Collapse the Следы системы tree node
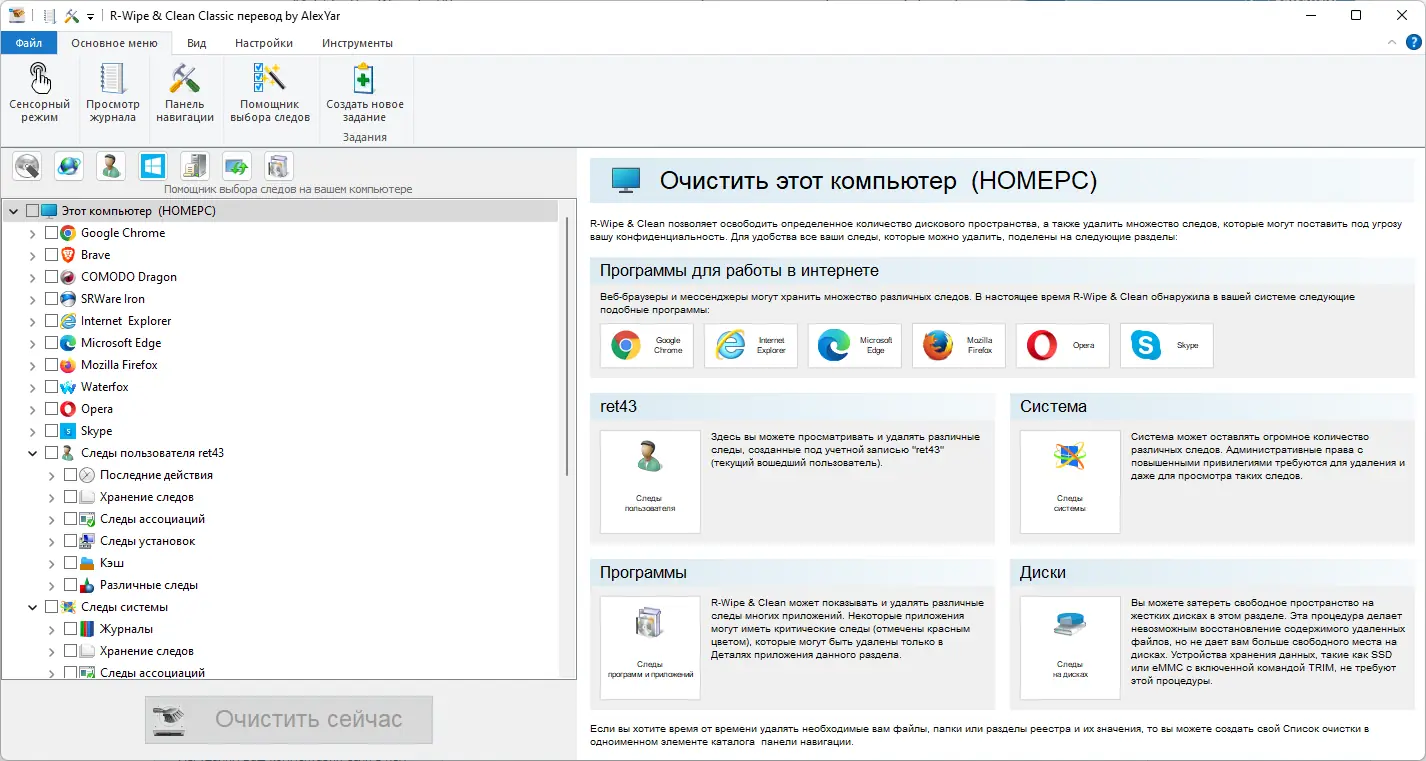The image size is (1426, 761). (32, 607)
